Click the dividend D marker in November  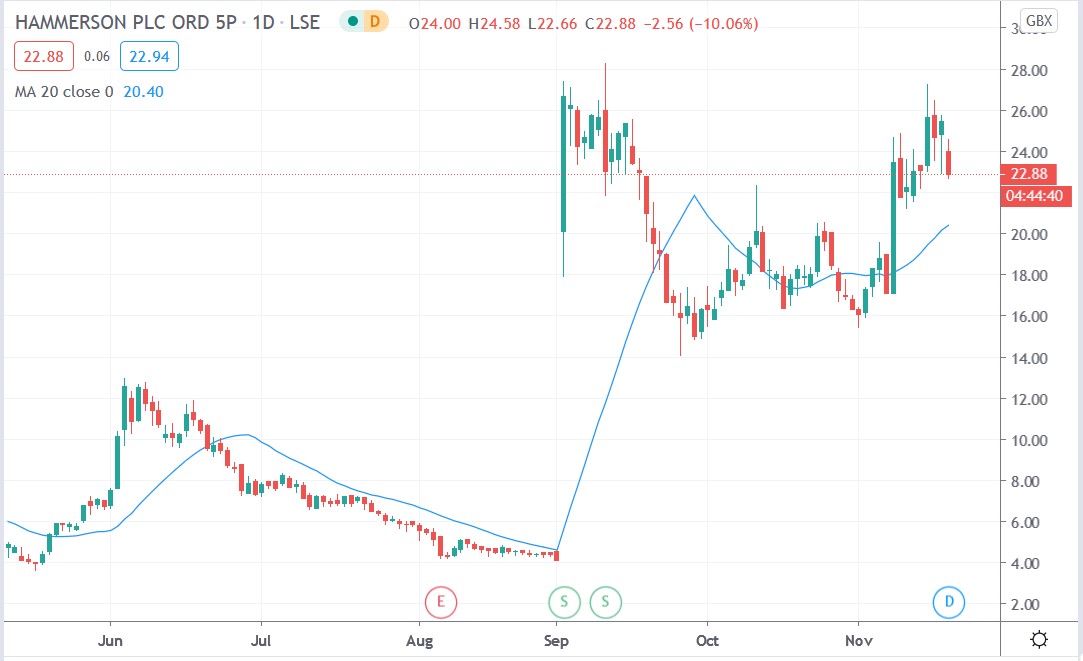click(x=949, y=602)
